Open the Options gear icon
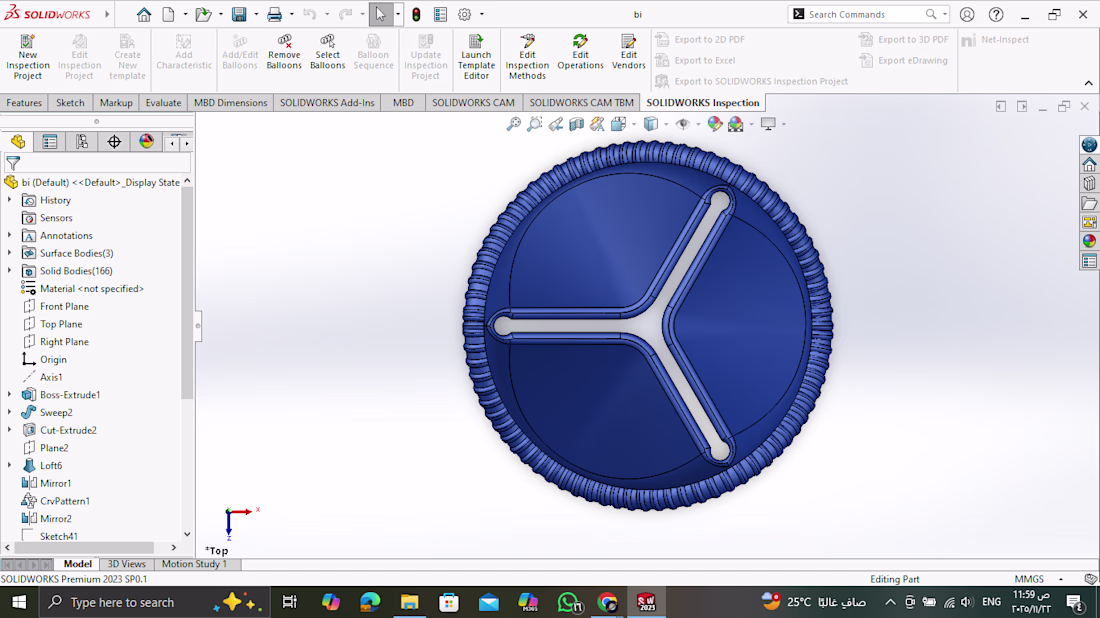 coord(464,14)
